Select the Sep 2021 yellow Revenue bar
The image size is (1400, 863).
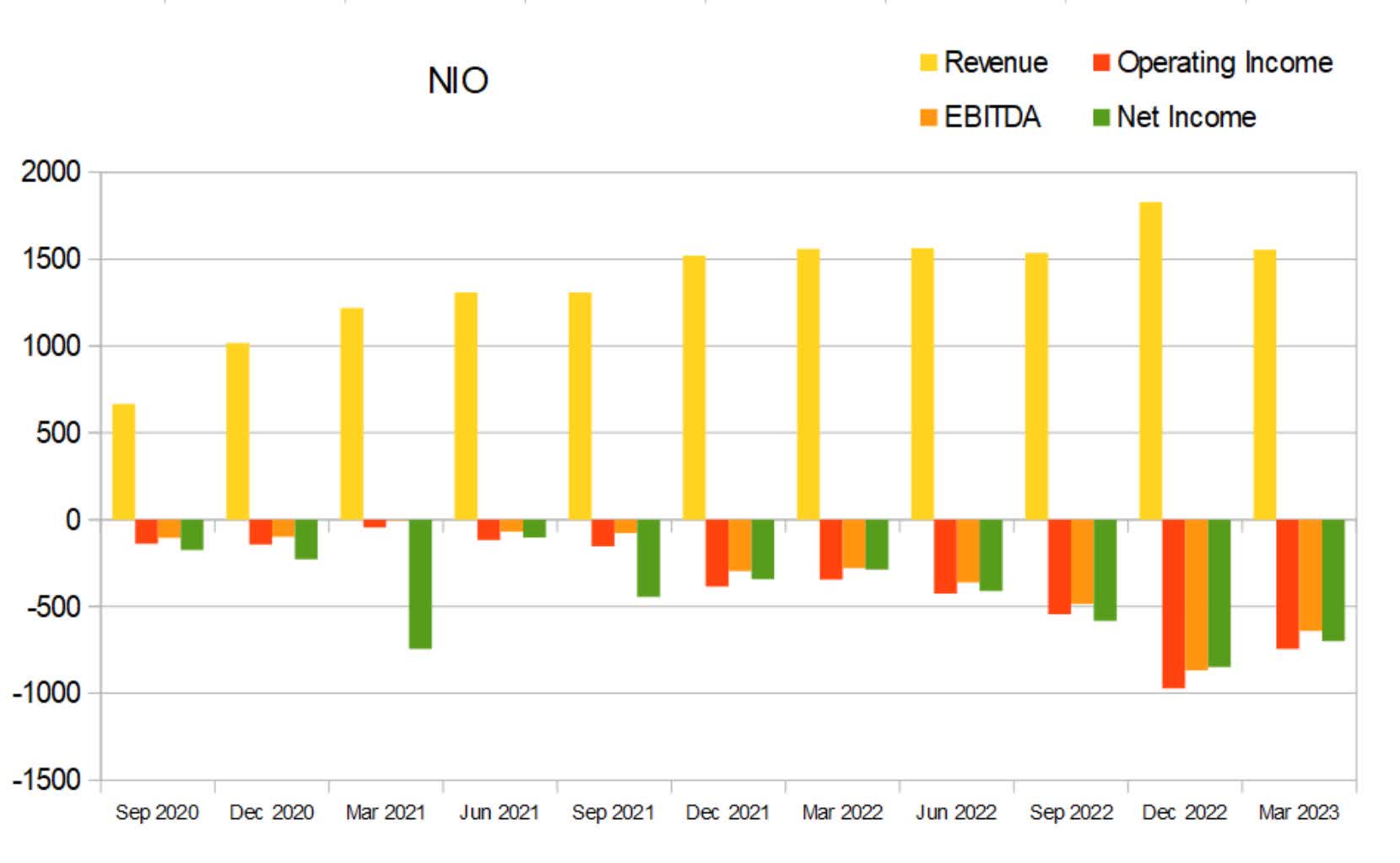580,407
